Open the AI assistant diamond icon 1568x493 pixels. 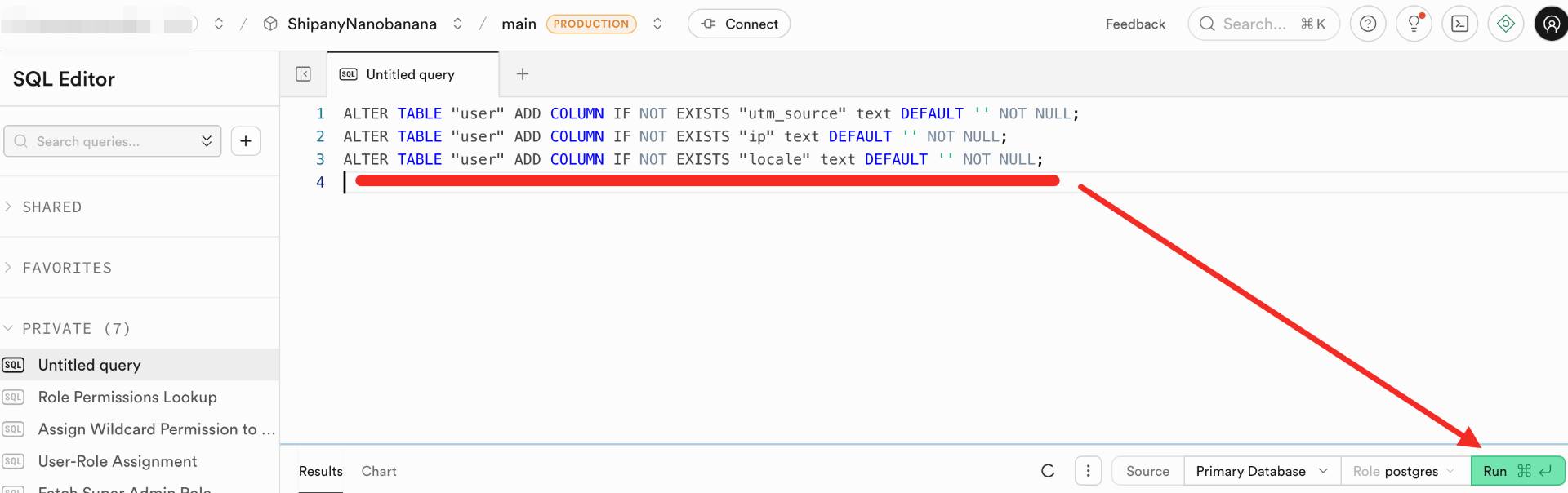(1505, 24)
